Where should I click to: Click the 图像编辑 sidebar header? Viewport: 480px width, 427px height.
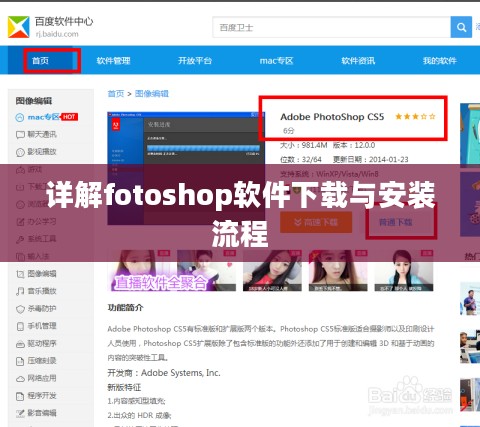click(34, 101)
